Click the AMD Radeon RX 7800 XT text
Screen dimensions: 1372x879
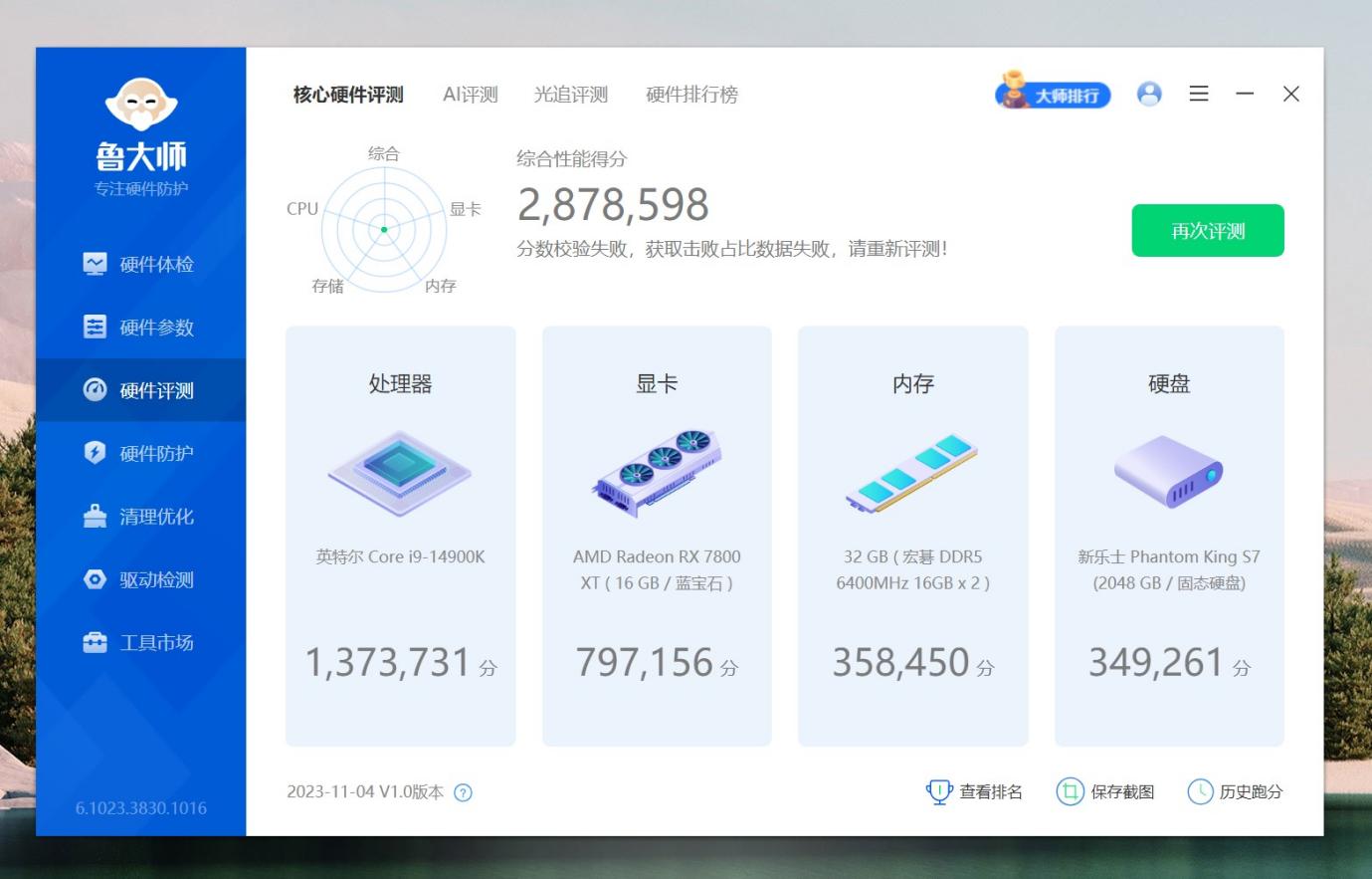point(657,569)
